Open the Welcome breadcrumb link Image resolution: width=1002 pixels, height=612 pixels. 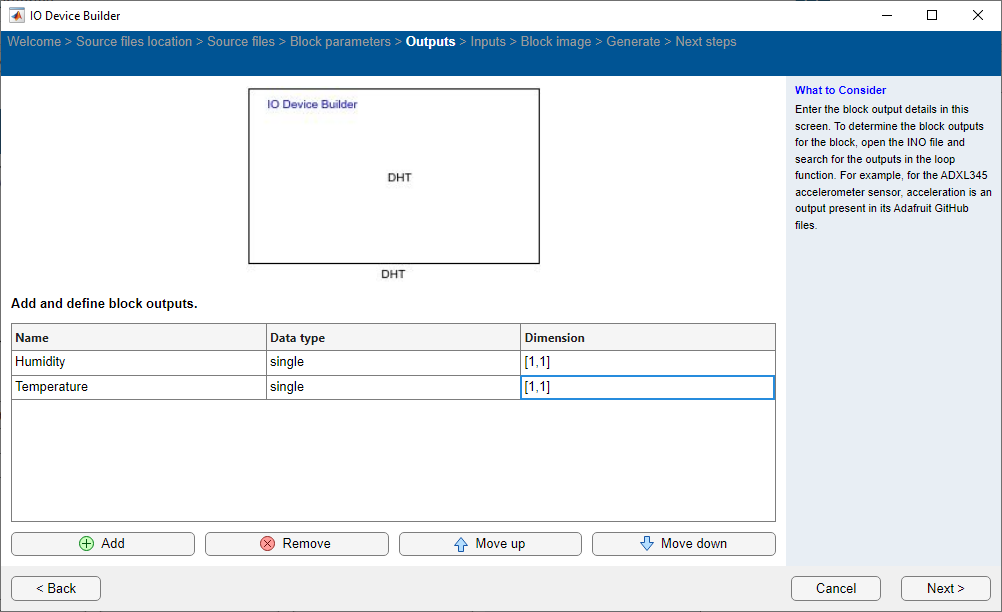(x=33, y=41)
